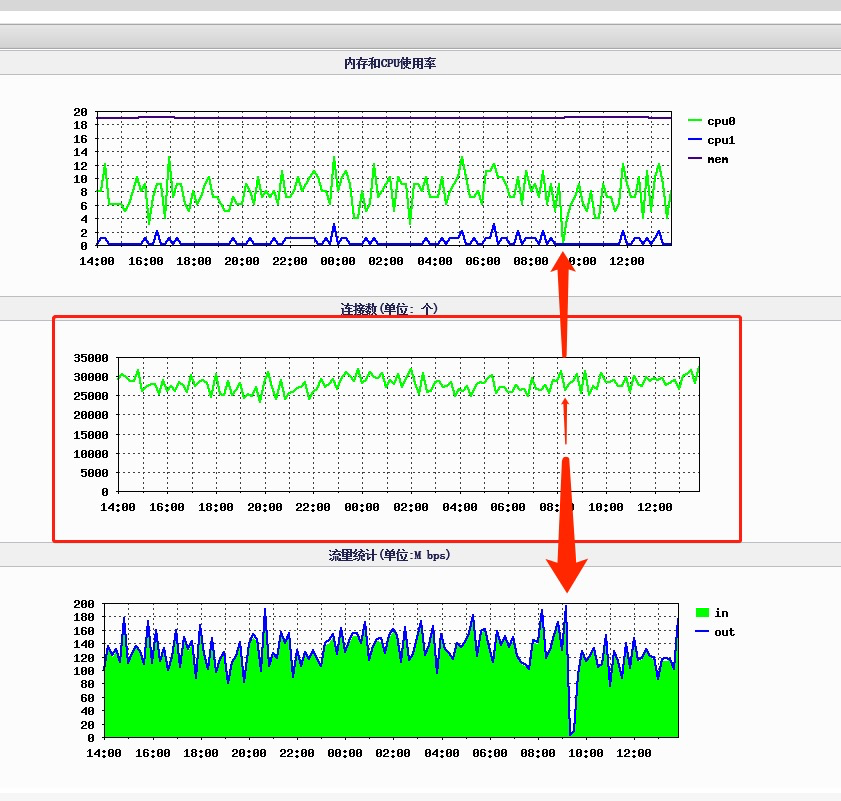Image resolution: width=841 pixels, height=801 pixels.
Task: Click the cpu1 blue legend marker
Action: [x=695, y=139]
